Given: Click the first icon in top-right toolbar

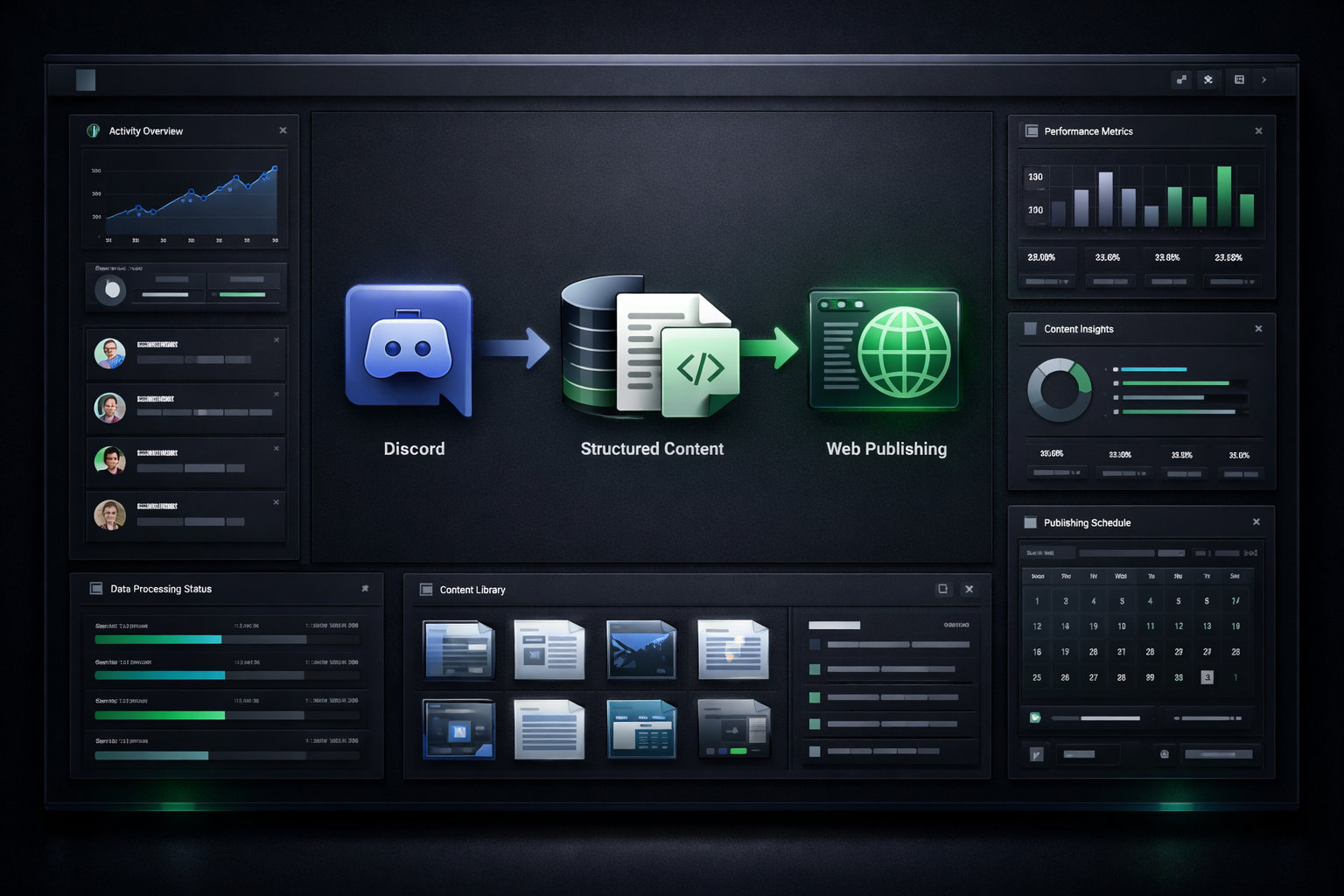Looking at the screenshot, I should click(1181, 80).
